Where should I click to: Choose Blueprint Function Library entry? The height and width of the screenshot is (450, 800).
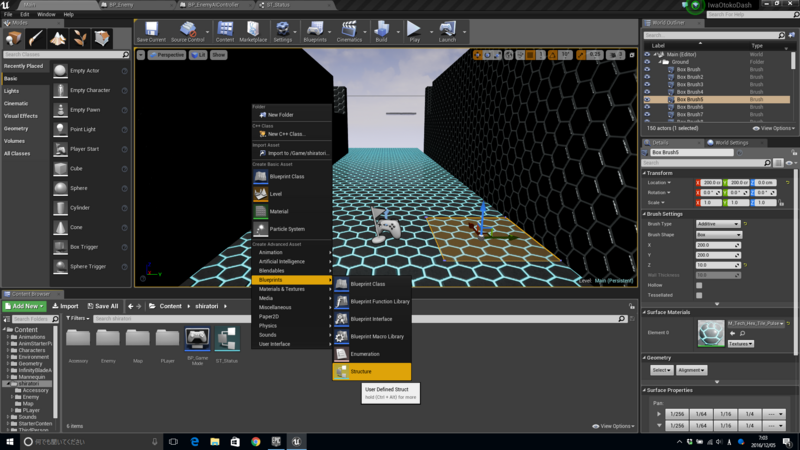tap(372, 302)
